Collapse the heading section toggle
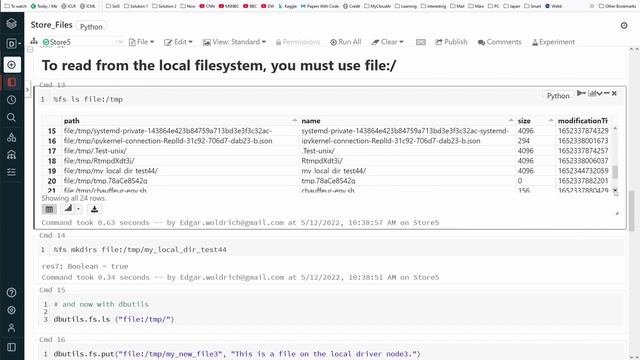 [x=30, y=50]
